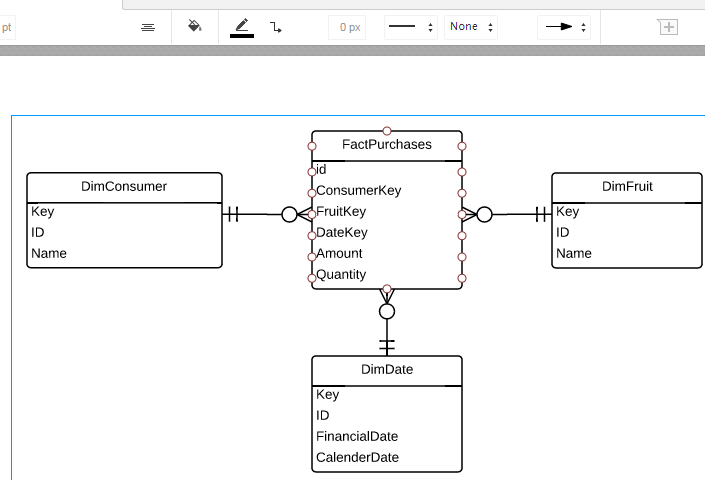This screenshot has width=705, height=480.
Task: Select the ConsumerKey field in FactPurchases
Action: [358, 191]
